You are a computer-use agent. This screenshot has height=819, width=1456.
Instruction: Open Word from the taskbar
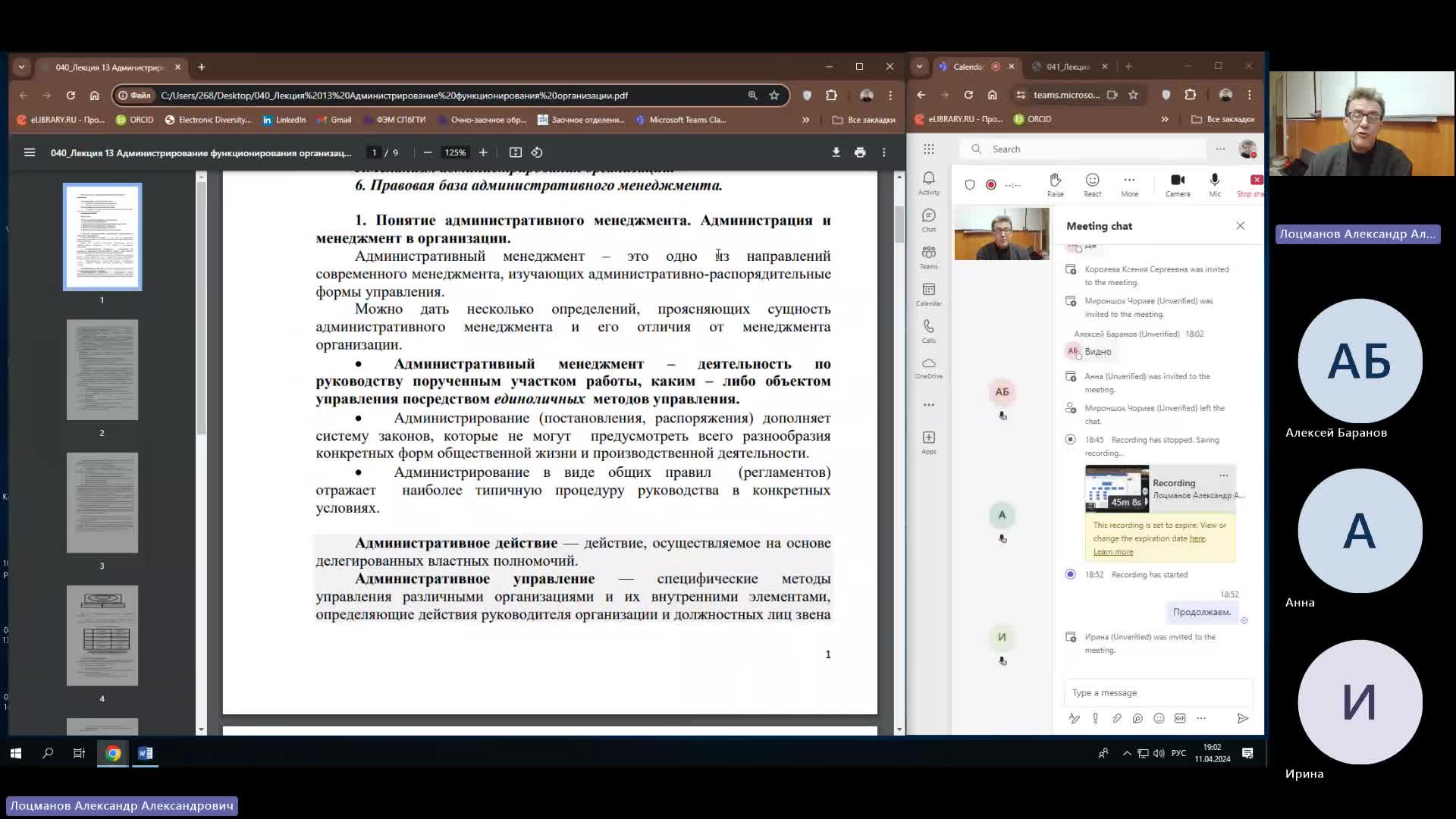coord(146,753)
